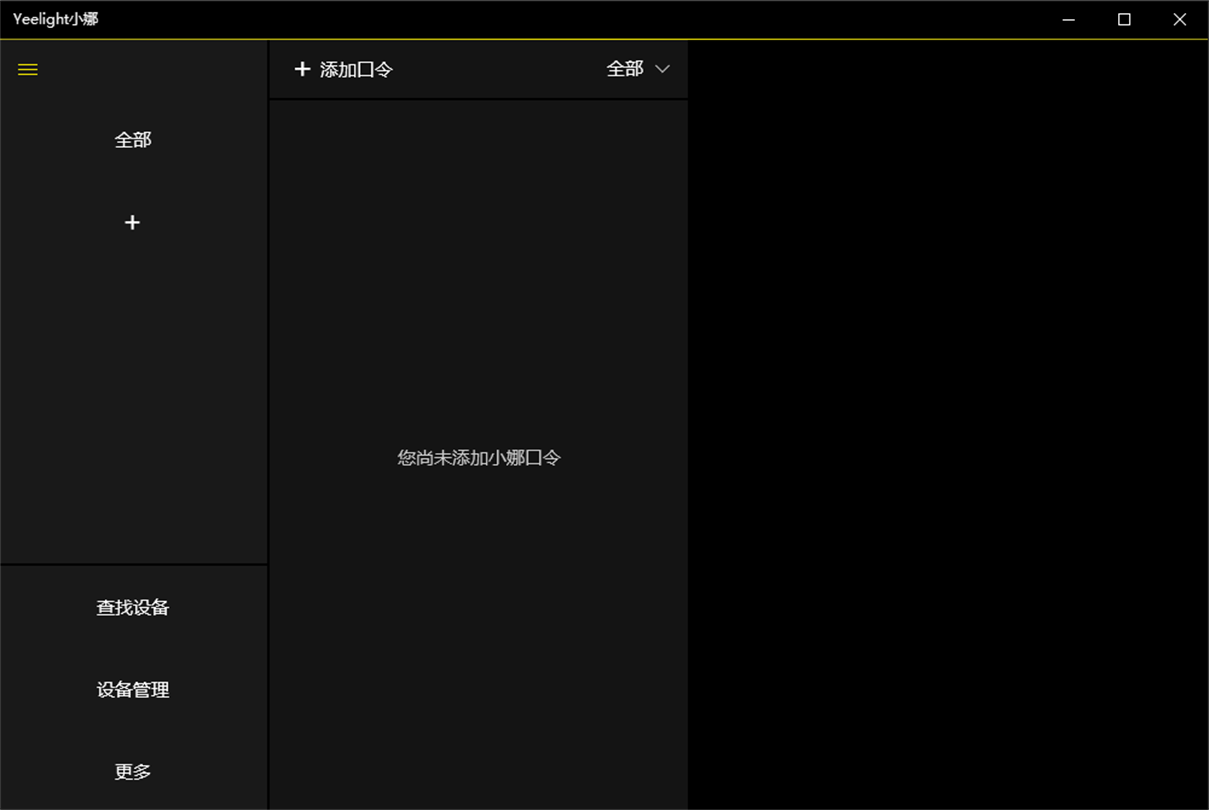Open 查找设备 to find devices
1209x810 pixels.
[133, 607]
